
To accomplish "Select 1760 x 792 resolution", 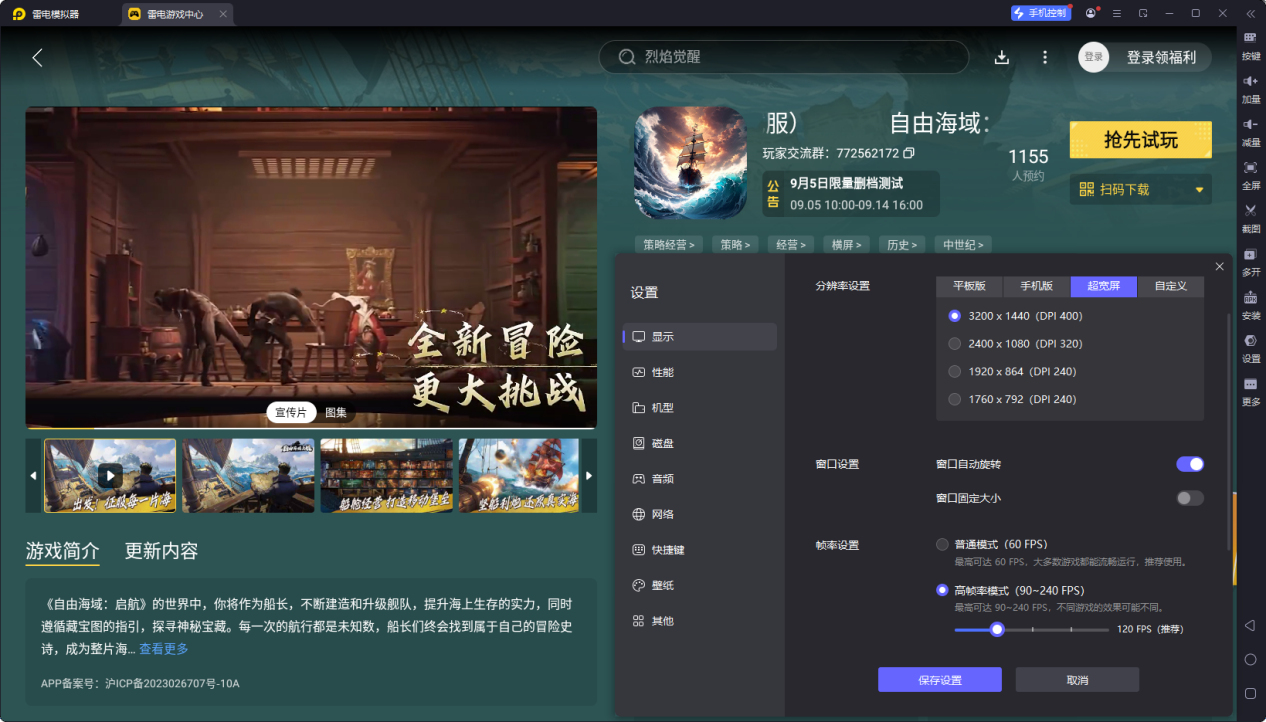I will click(x=955, y=399).
